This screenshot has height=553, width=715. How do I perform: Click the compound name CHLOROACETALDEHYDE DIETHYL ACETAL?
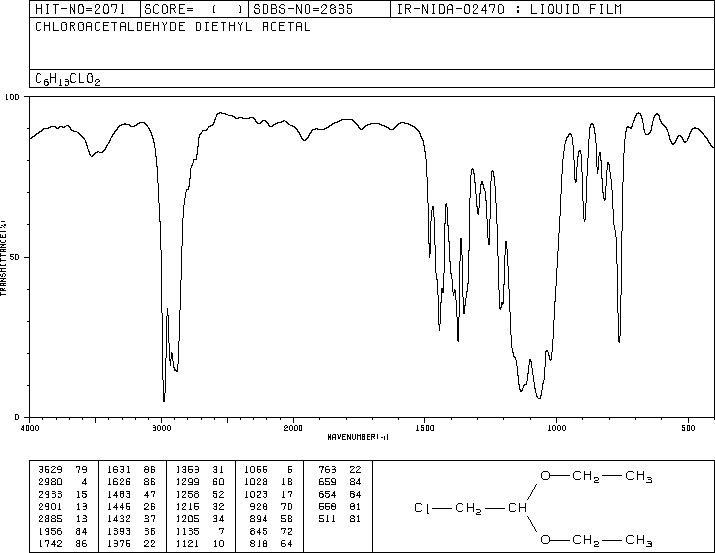[x=173, y=26]
